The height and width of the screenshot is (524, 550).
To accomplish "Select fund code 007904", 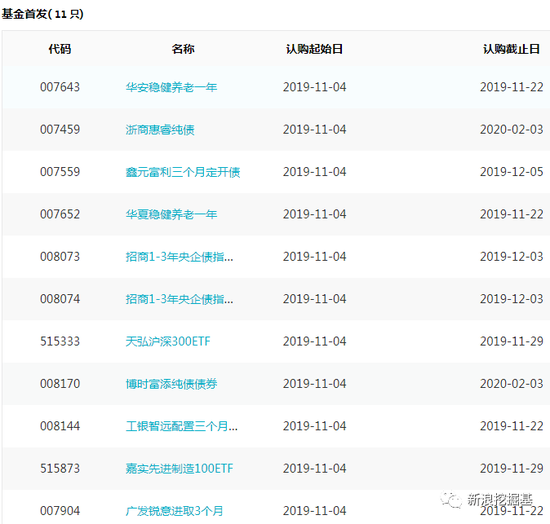I will click(x=60, y=511).
